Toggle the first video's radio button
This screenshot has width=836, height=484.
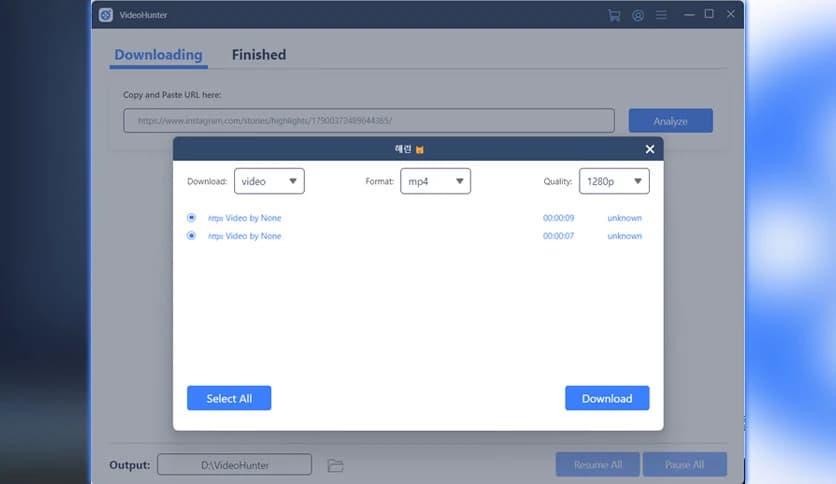click(x=192, y=217)
